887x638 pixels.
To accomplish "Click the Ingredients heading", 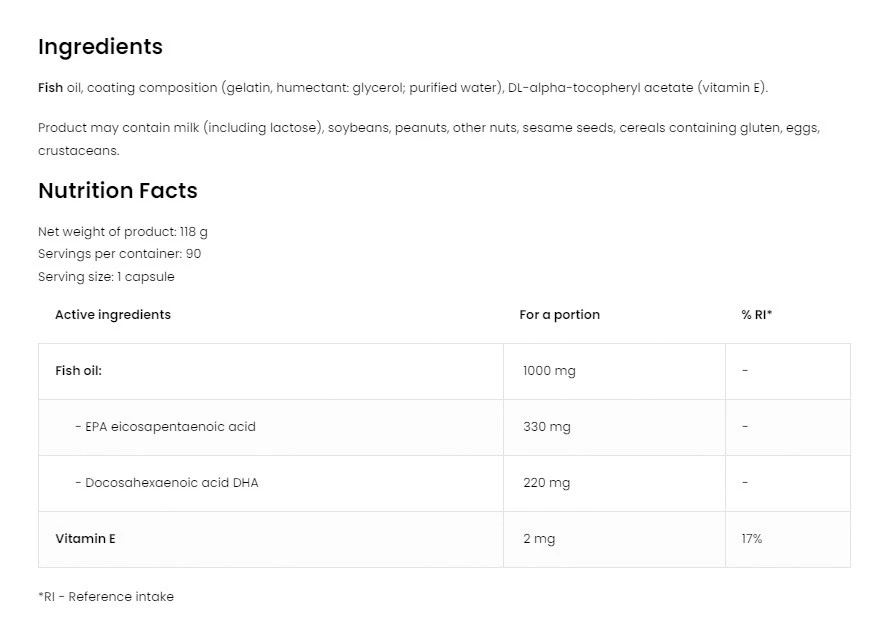I will tap(99, 46).
